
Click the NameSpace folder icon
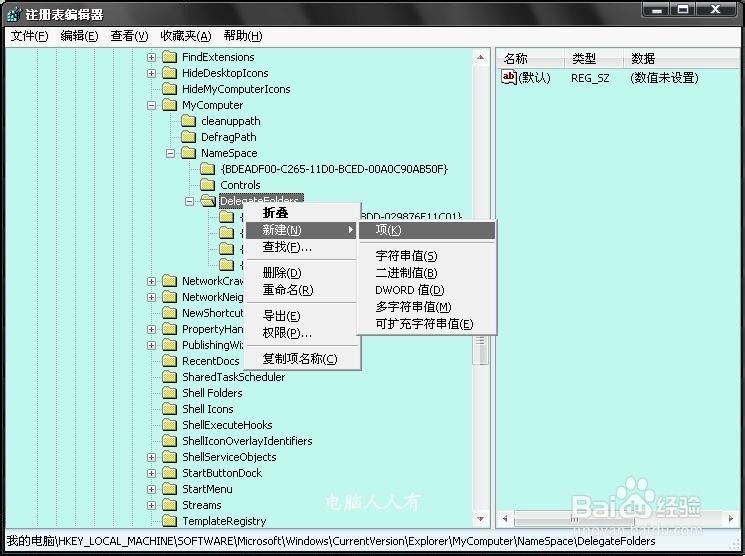click(x=188, y=153)
